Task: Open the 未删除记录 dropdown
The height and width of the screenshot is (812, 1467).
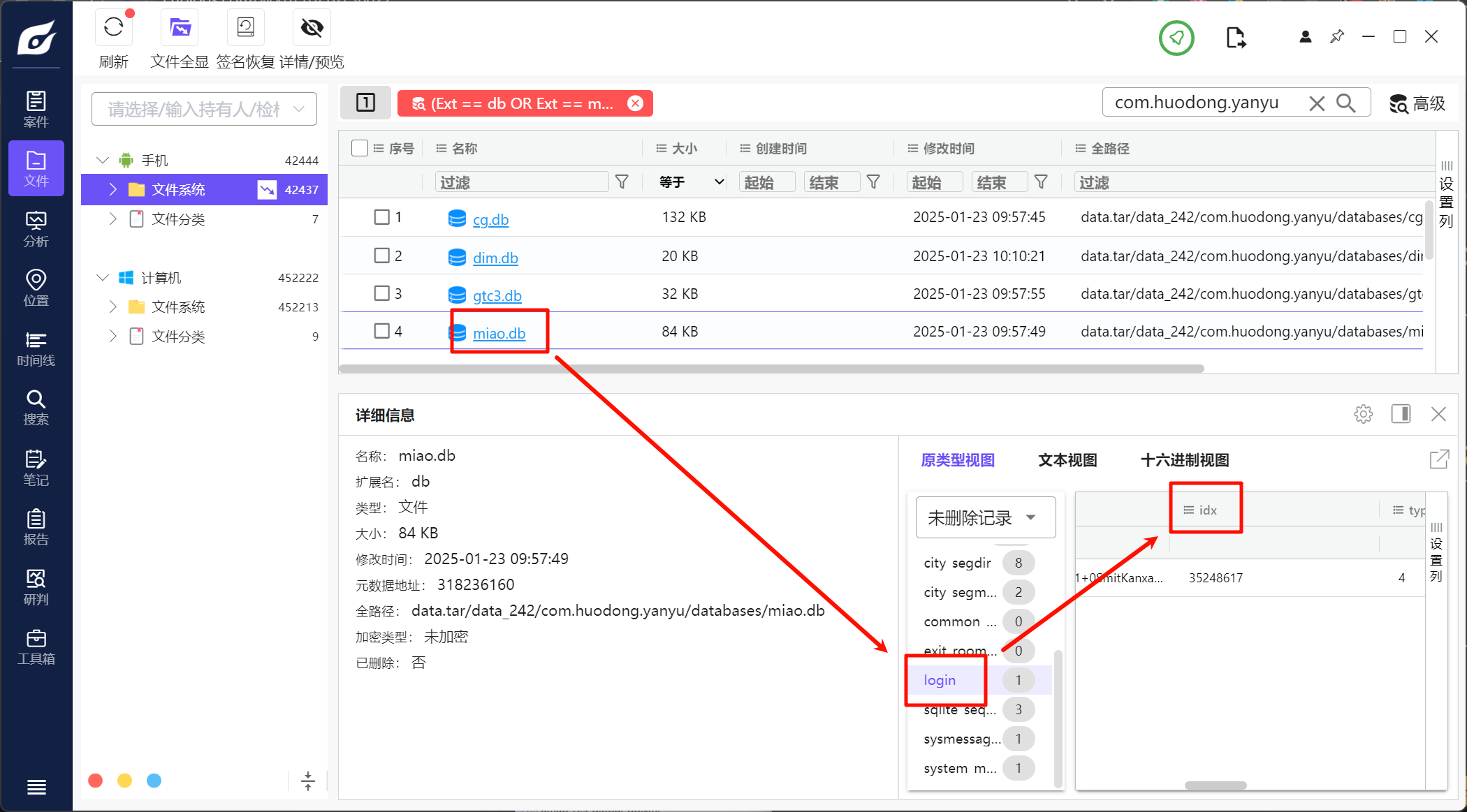Action: tap(985, 517)
